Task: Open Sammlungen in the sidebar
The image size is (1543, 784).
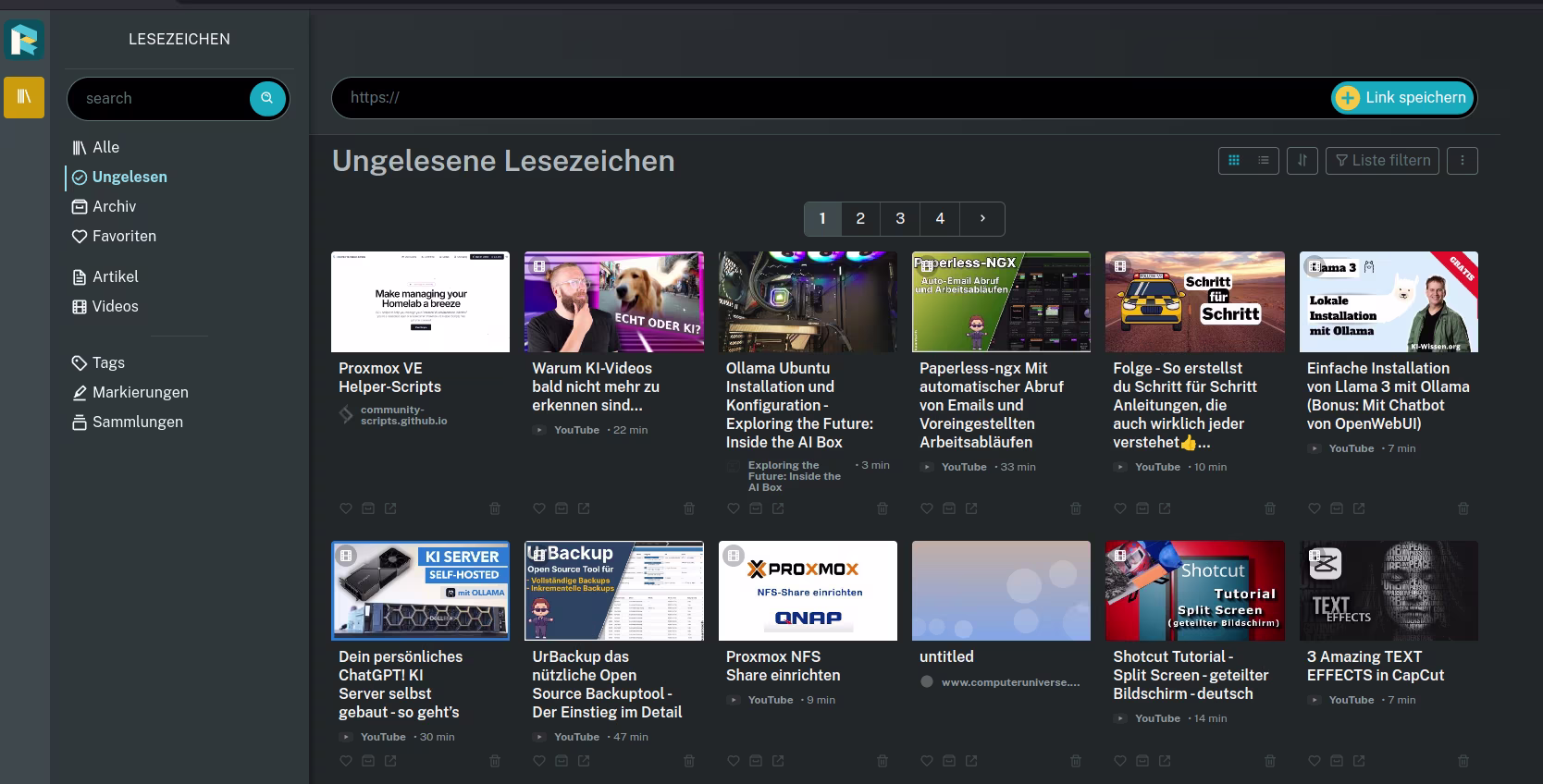Action: point(128,422)
